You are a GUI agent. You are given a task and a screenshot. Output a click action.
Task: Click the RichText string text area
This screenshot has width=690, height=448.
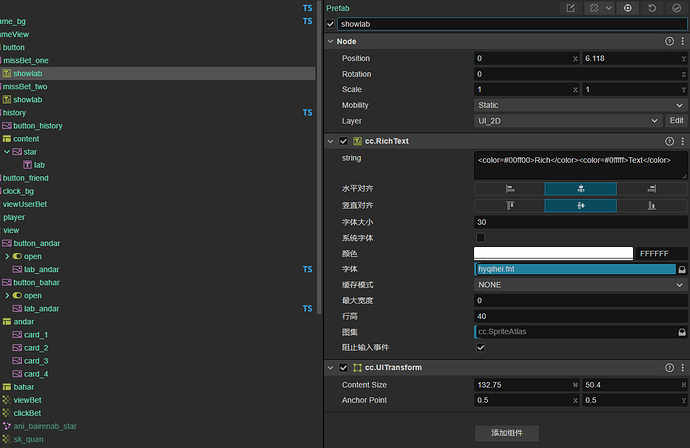pyautogui.click(x=580, y=165)
